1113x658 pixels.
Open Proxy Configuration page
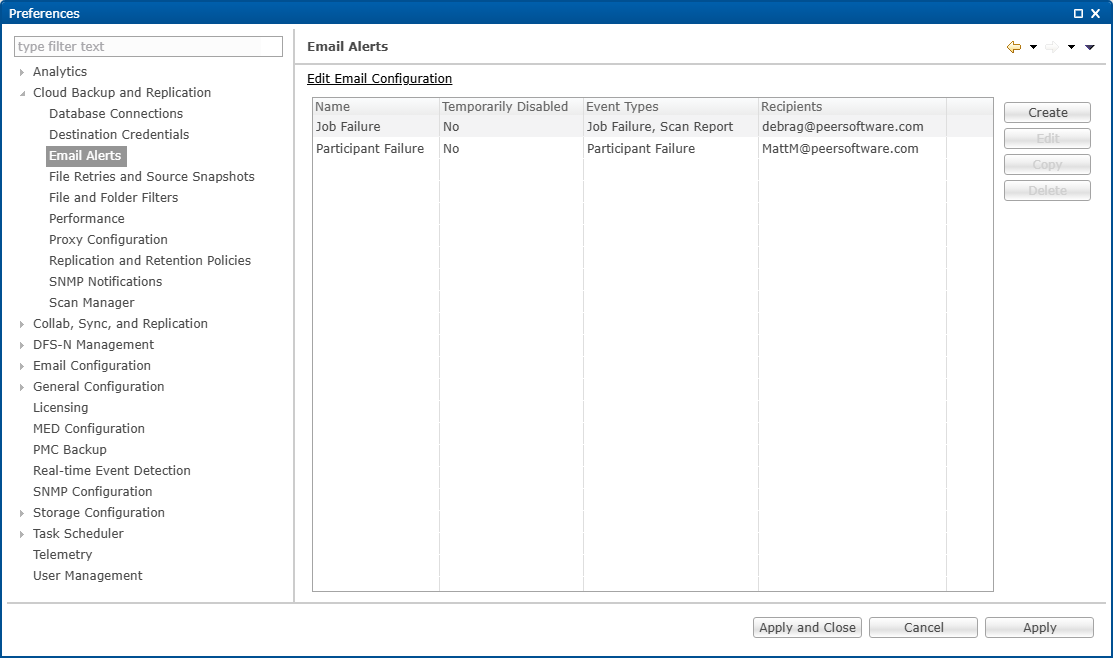tap(108, 240)
